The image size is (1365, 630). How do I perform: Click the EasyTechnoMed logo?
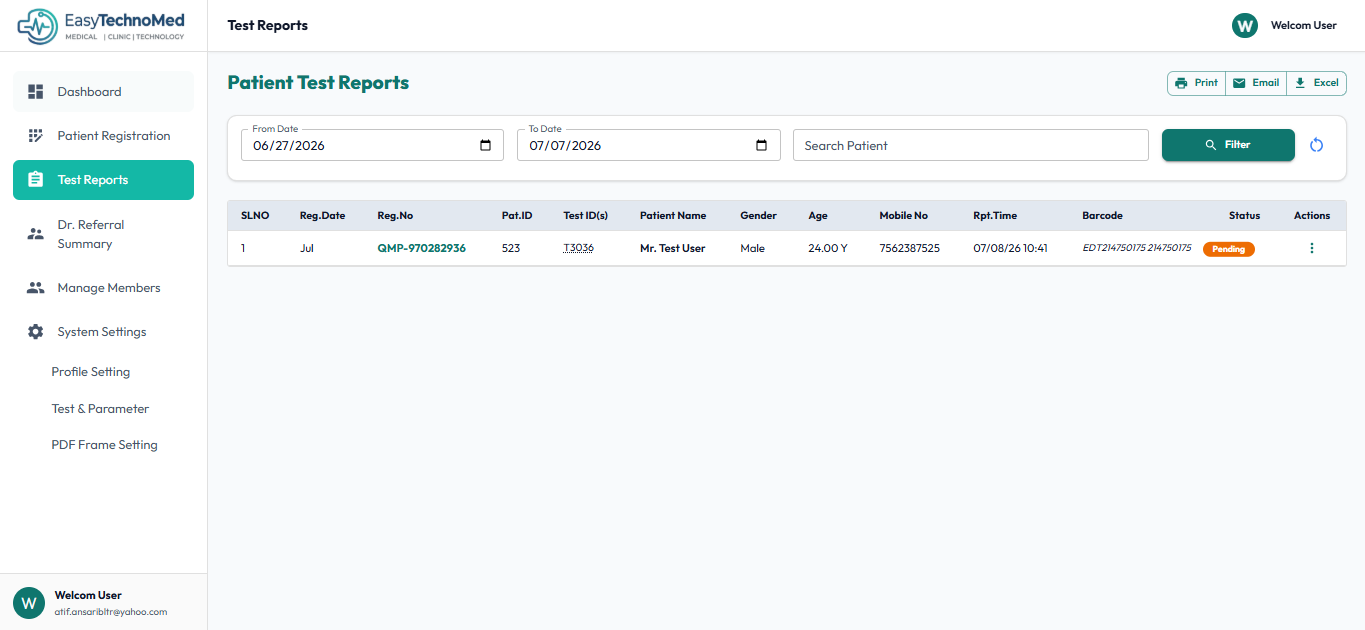click(x=102, y=25)
